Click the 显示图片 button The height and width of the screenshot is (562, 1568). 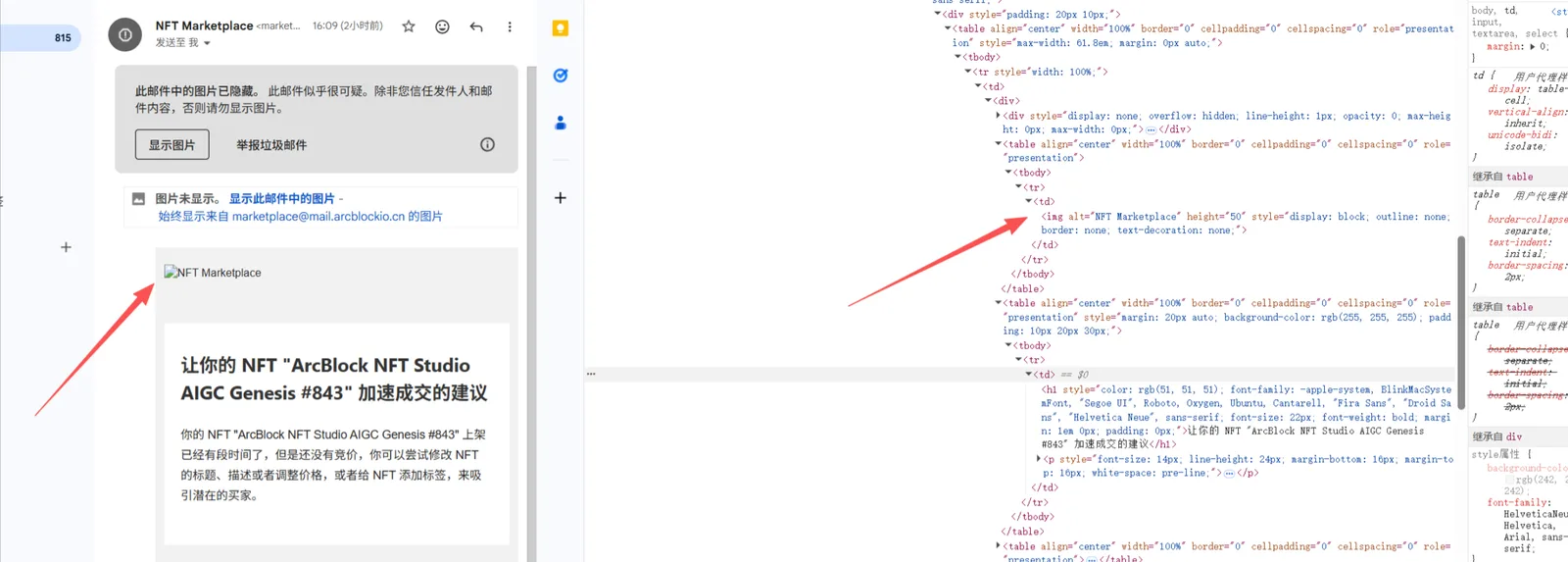click(171, 144)
